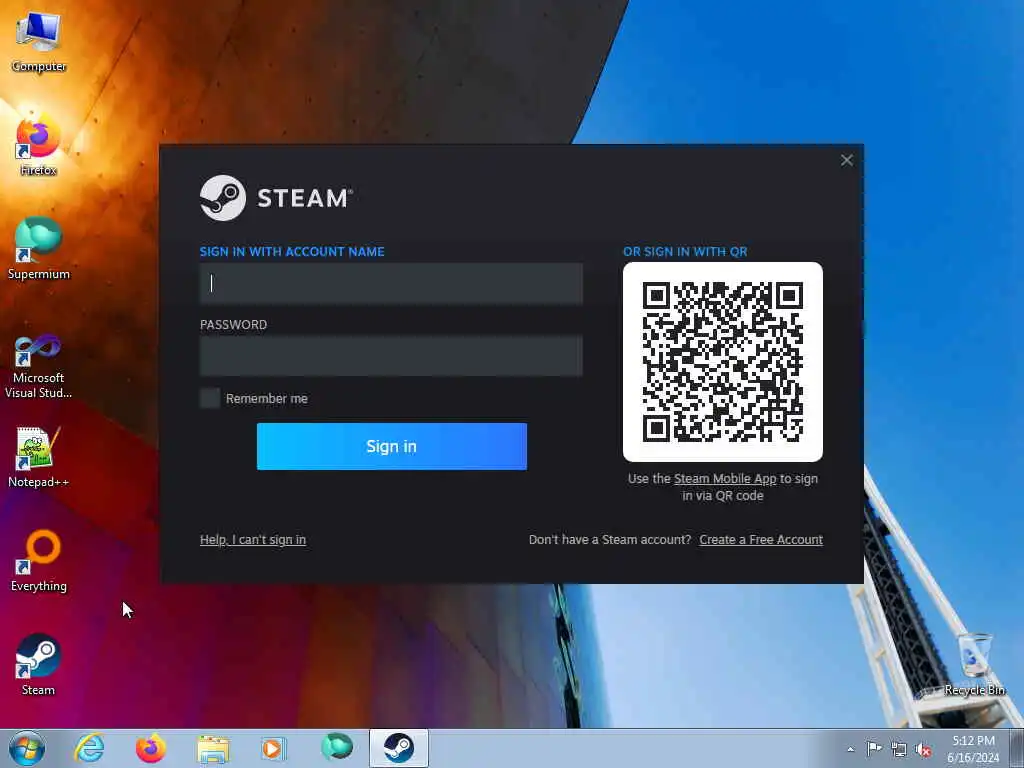
Task: Open the Action Center flag icon
Action: tap(874, 749)
